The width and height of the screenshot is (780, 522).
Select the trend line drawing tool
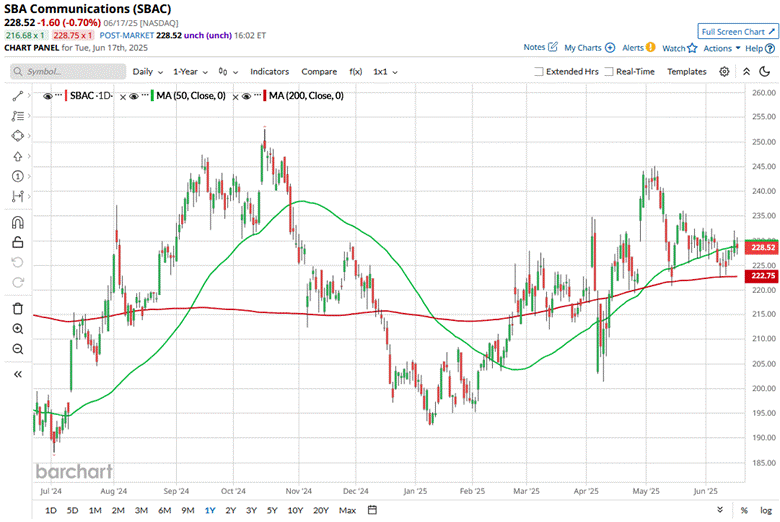click(17, 94)
